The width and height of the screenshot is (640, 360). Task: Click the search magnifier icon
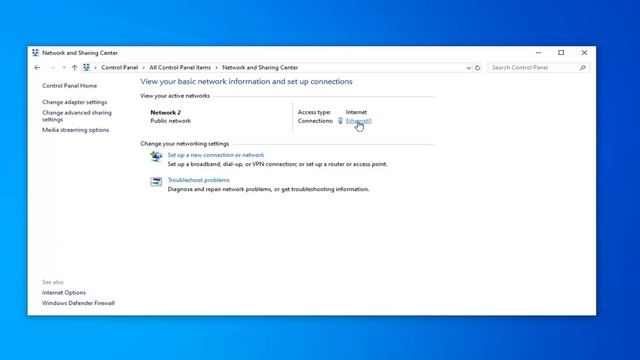(x=582, y=68)
